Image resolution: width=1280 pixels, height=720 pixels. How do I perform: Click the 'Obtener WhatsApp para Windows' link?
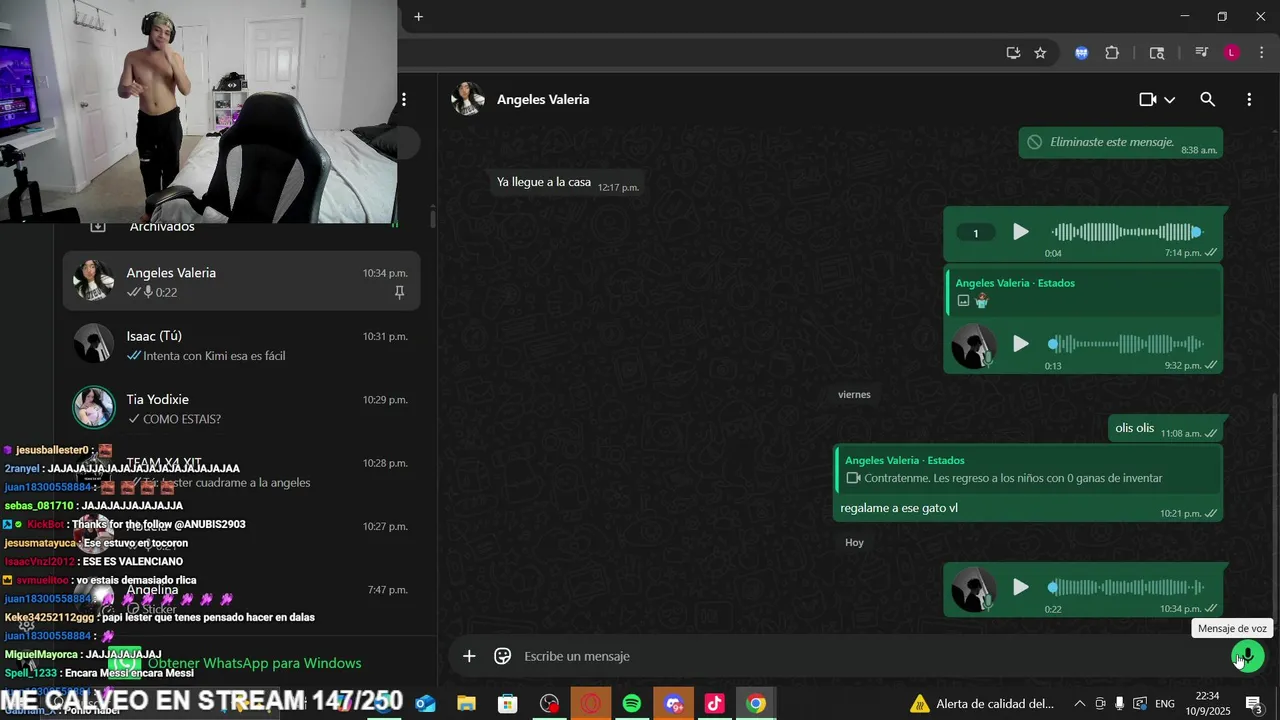click(254, 663)
